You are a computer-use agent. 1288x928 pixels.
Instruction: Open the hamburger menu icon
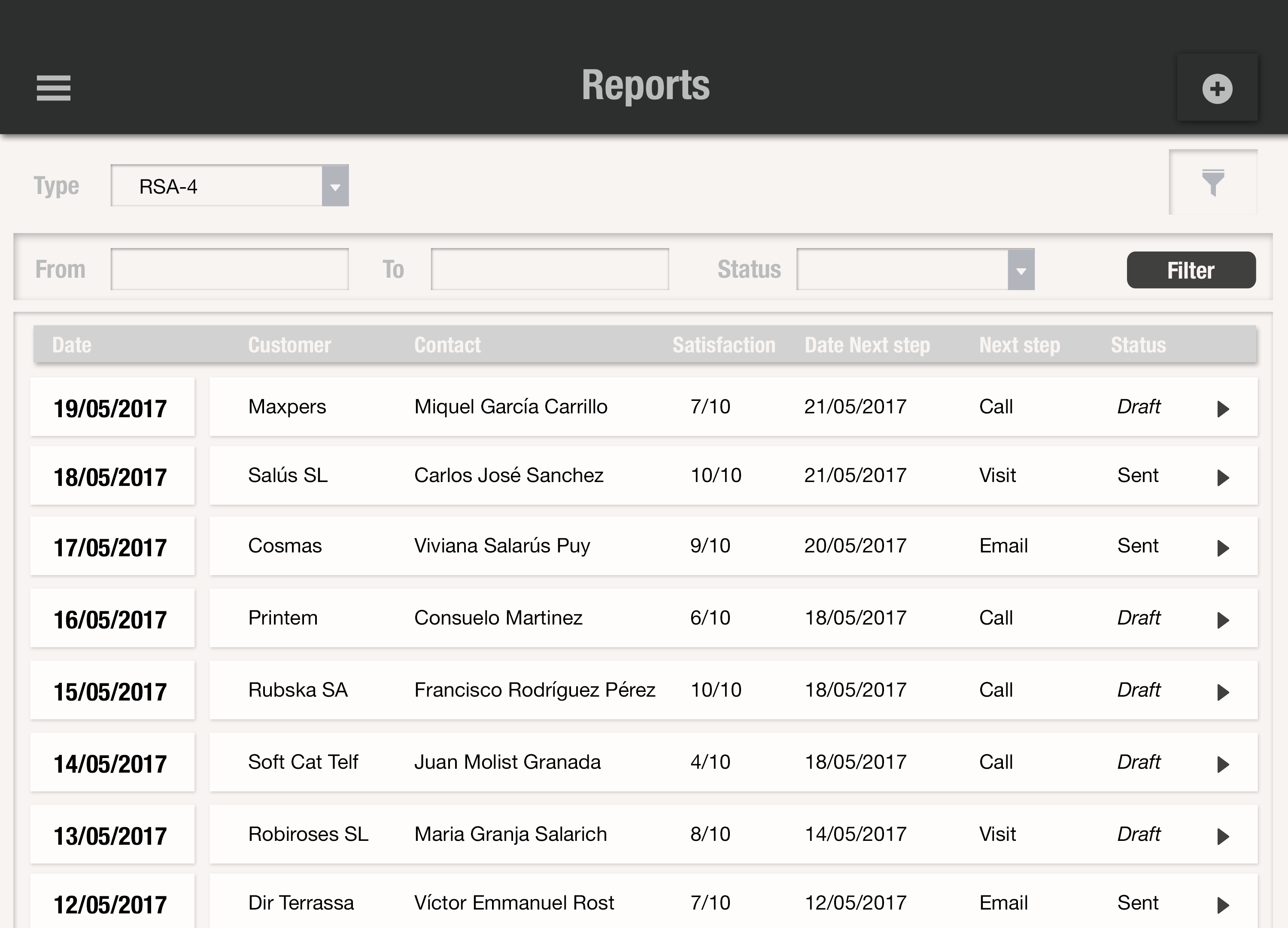click(54, 88)
